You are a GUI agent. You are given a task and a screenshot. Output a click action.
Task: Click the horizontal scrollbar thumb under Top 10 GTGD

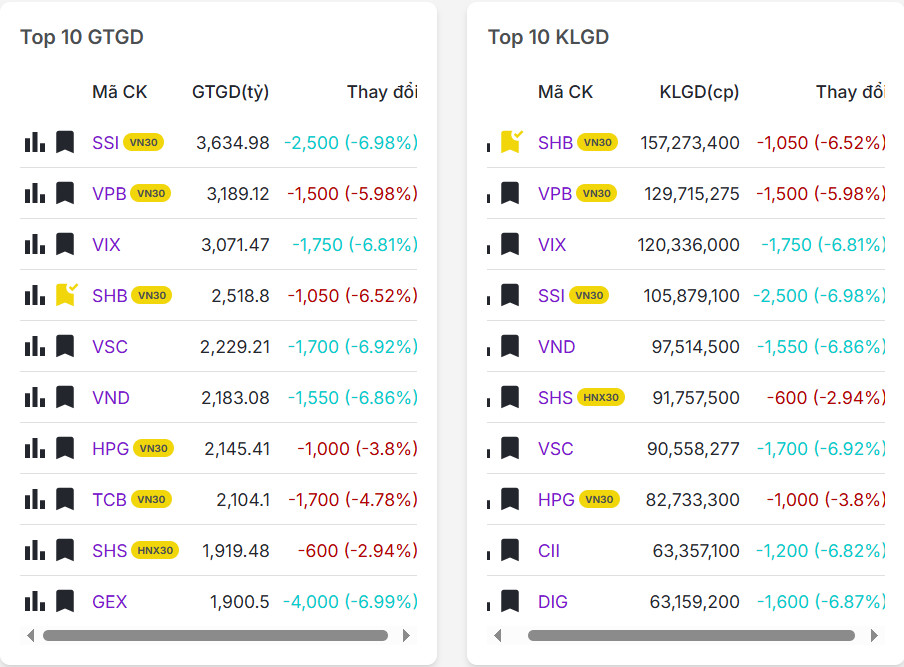point(216,635)
